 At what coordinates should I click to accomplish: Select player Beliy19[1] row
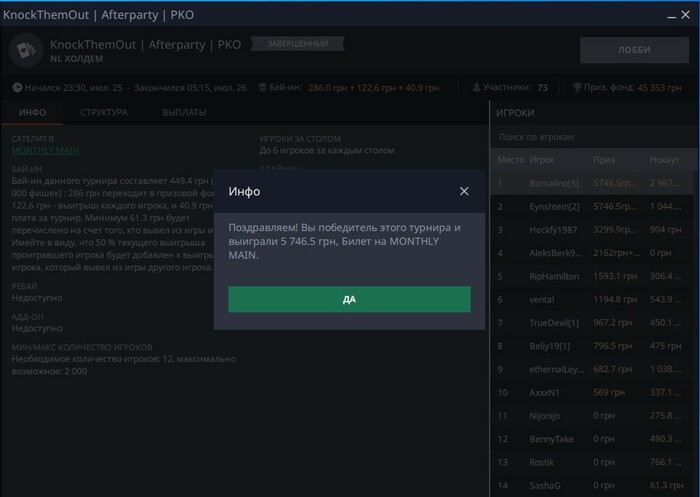[592, 346]
